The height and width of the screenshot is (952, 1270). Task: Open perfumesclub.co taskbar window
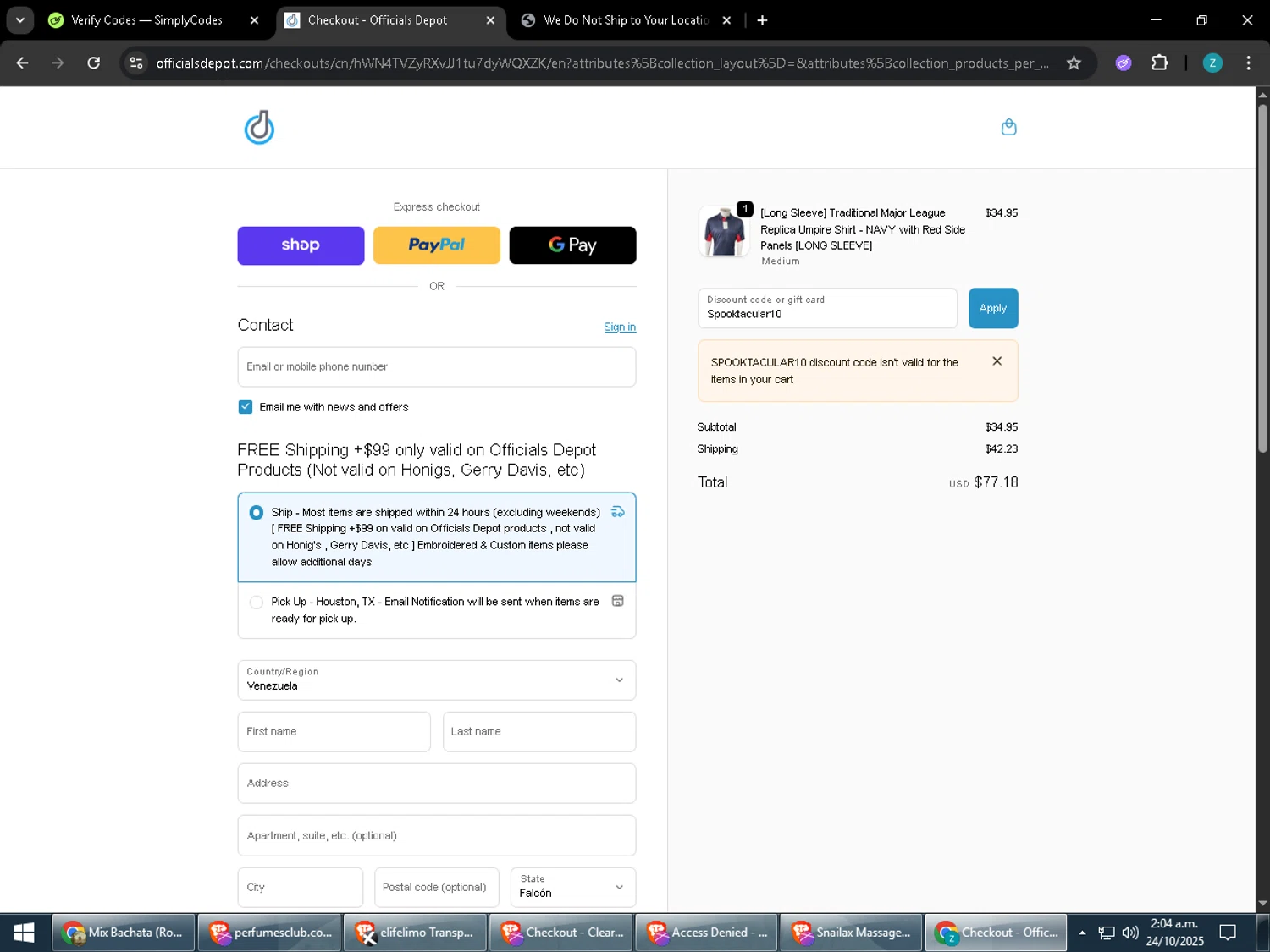pyautogui.click(x=270, y=933)
